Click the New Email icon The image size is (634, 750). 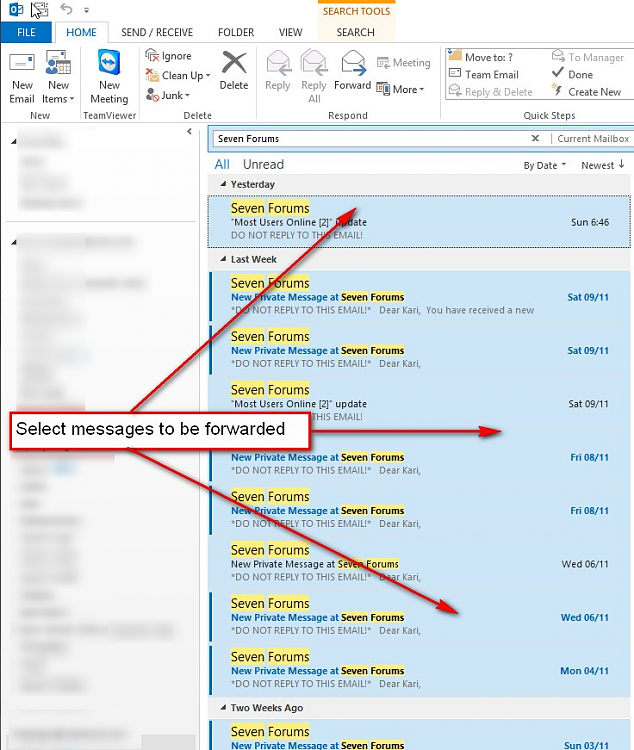[x=22, y=77]
